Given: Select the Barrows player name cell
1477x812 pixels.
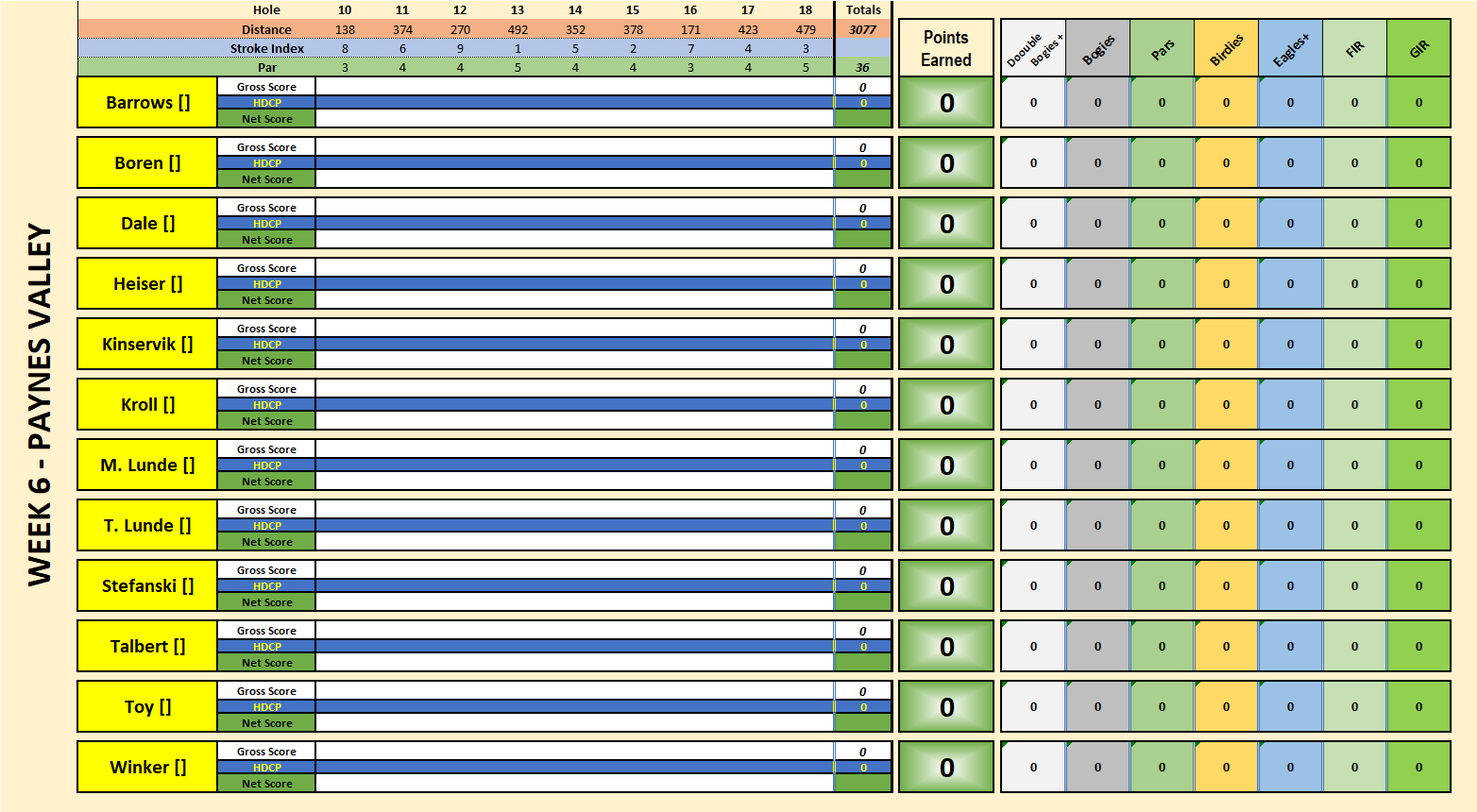Looking at the screenshot, I should pyautogui.click(x=147, y=103).
